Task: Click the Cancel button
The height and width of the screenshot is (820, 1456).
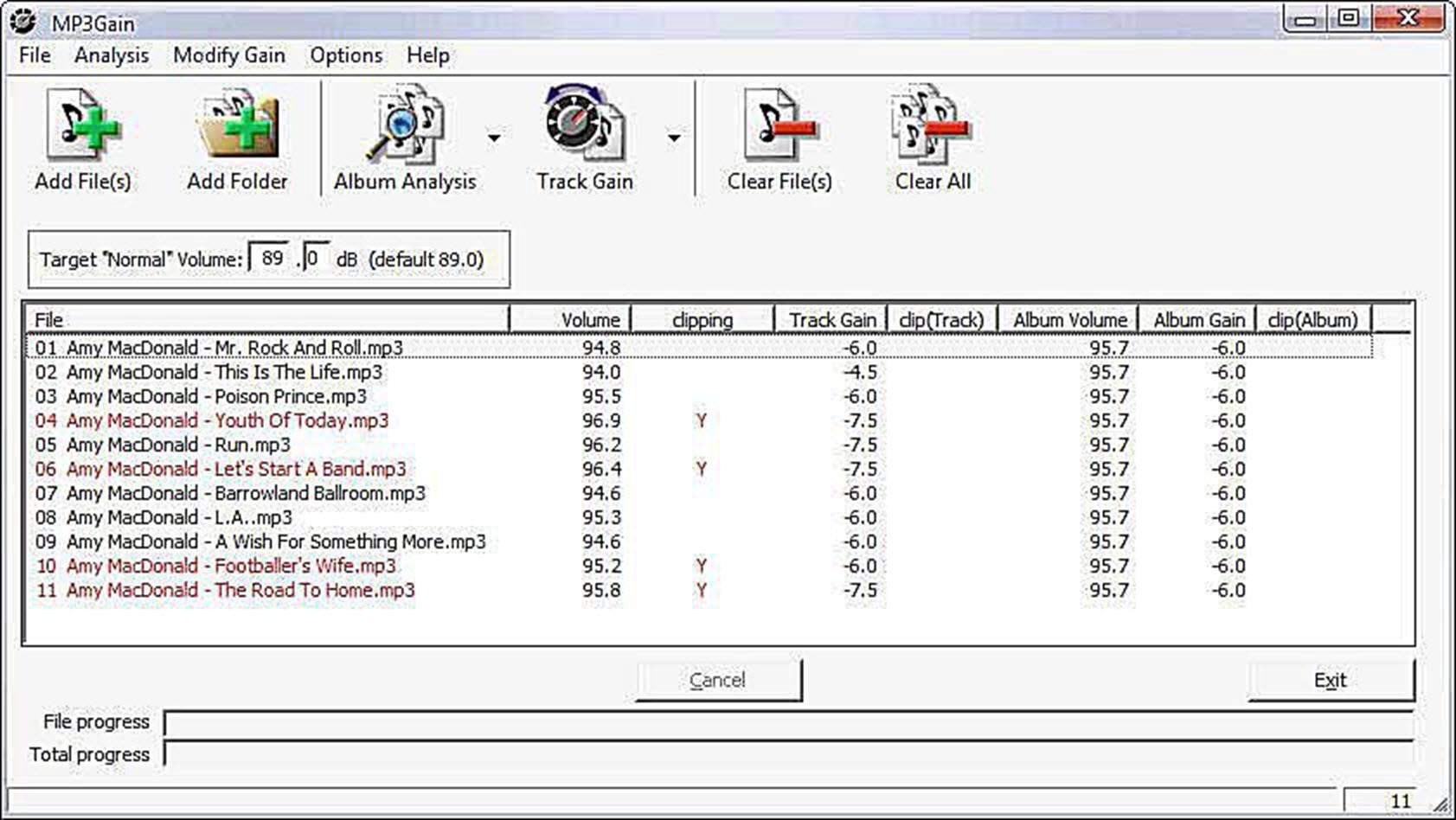Action: click(x=718, y=680)
